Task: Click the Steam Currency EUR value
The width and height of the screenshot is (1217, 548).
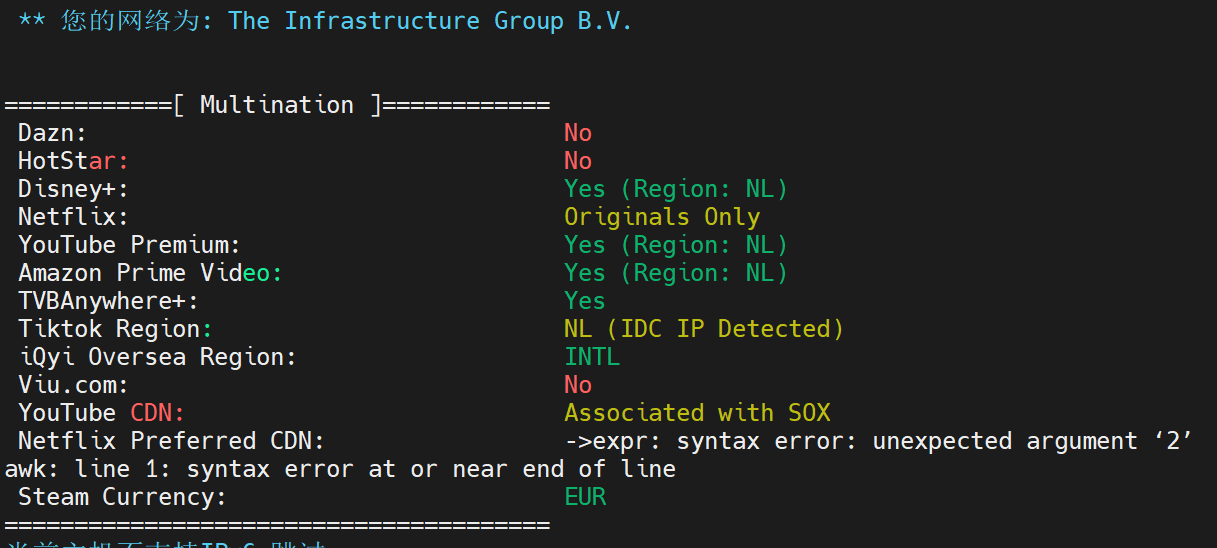Action: [x=585, y=497]
